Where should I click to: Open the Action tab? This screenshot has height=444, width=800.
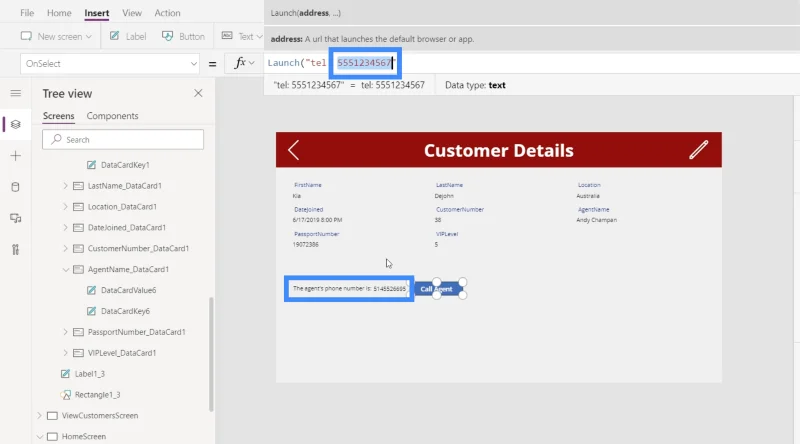167,13
